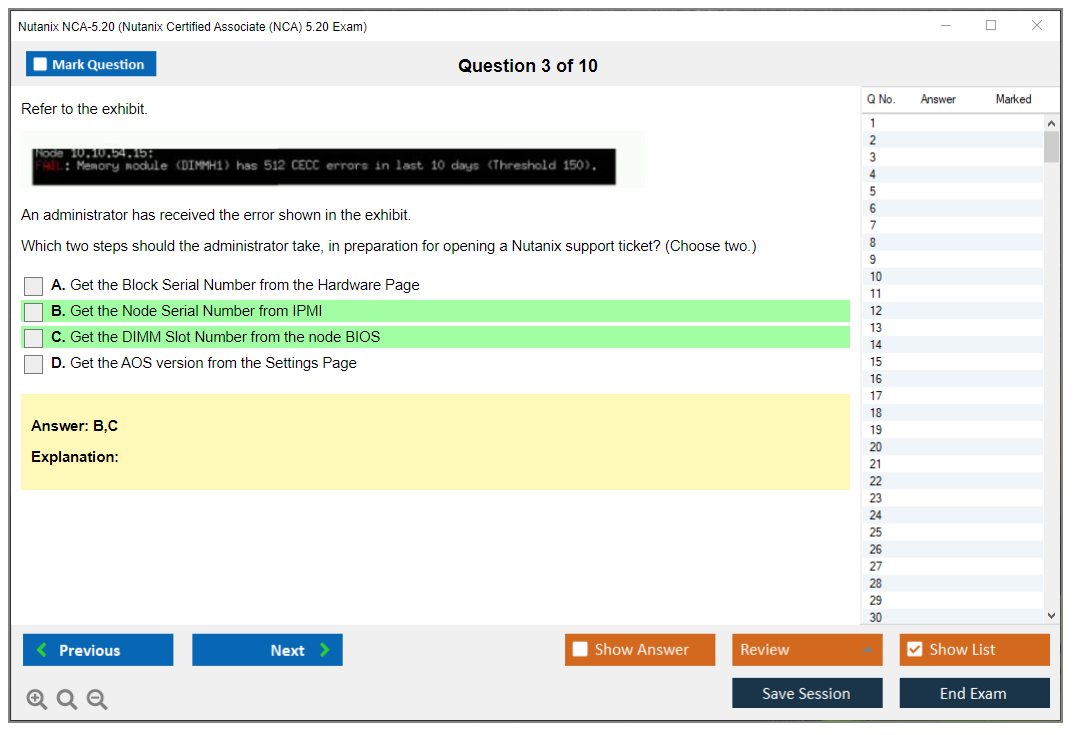Check answer option C DIMM Slot Number

click(34, 338)
